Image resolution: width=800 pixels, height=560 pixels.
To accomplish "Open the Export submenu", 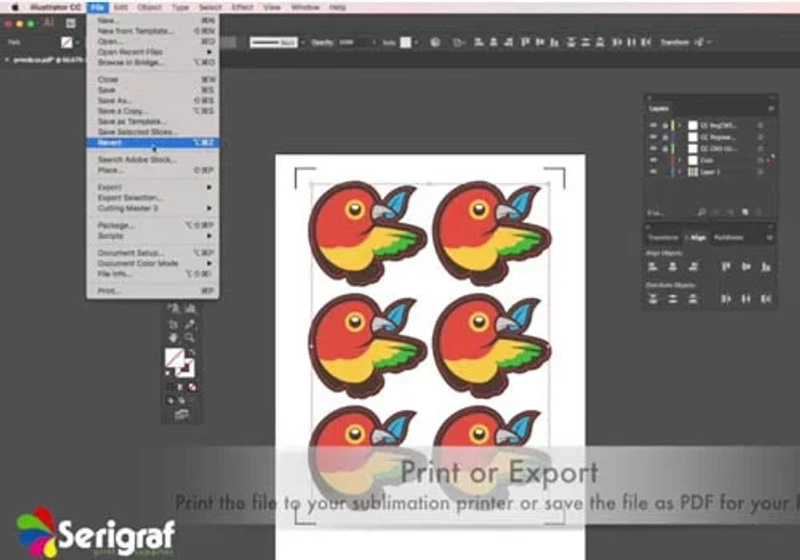I will [153, 187].
